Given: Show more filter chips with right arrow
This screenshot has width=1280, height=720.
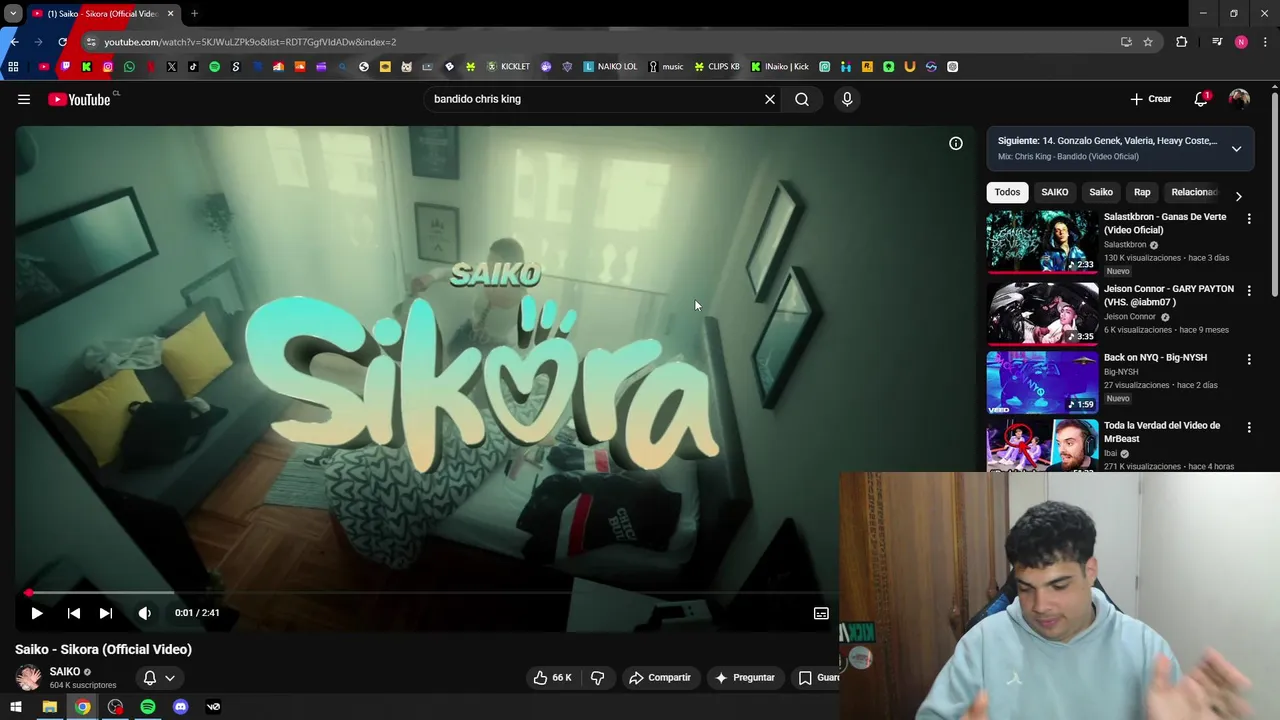Looking at the screenshot, I should coord(1238,196).
